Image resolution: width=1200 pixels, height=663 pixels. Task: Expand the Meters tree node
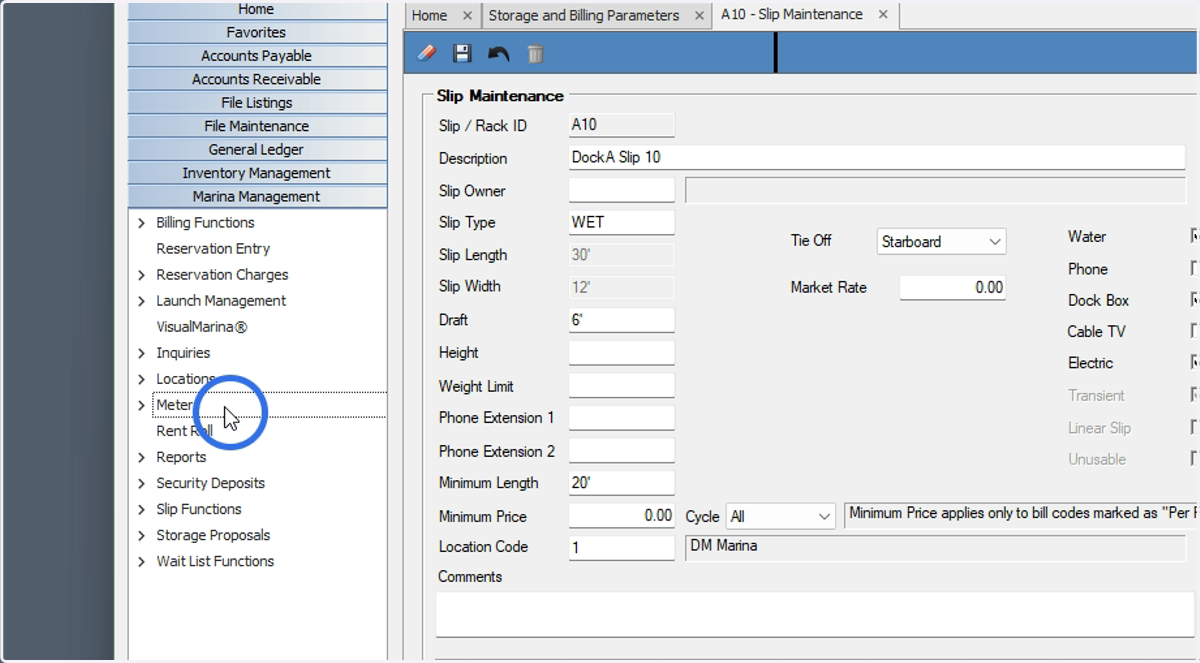pyautogui.click(x=141, y=405)
